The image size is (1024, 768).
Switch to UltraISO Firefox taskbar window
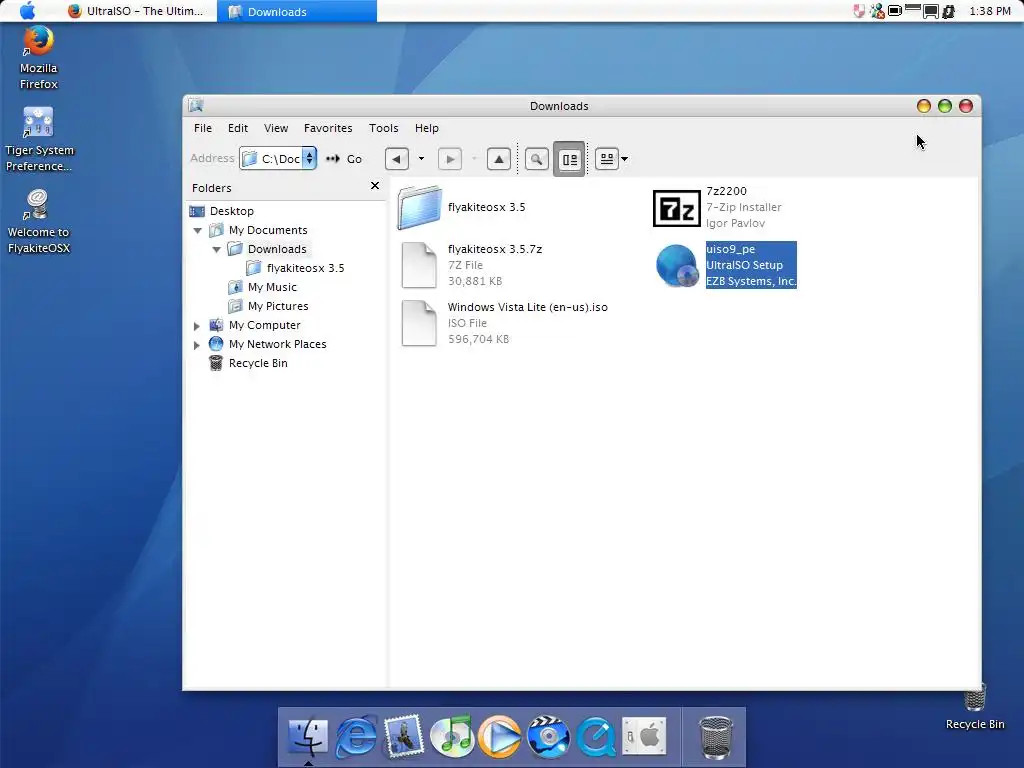[136, 11]
